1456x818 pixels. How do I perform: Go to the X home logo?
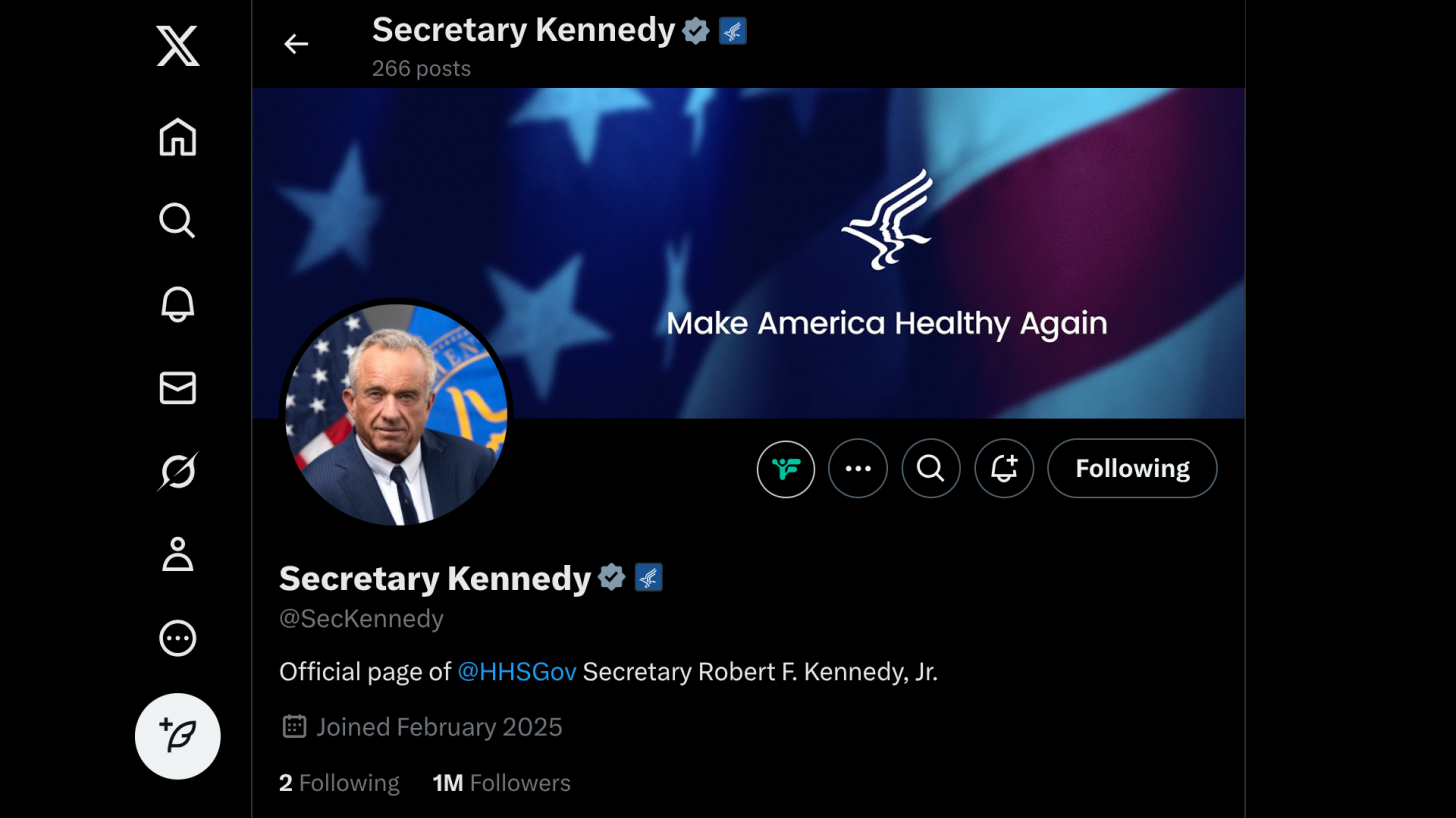pos(178,46)
